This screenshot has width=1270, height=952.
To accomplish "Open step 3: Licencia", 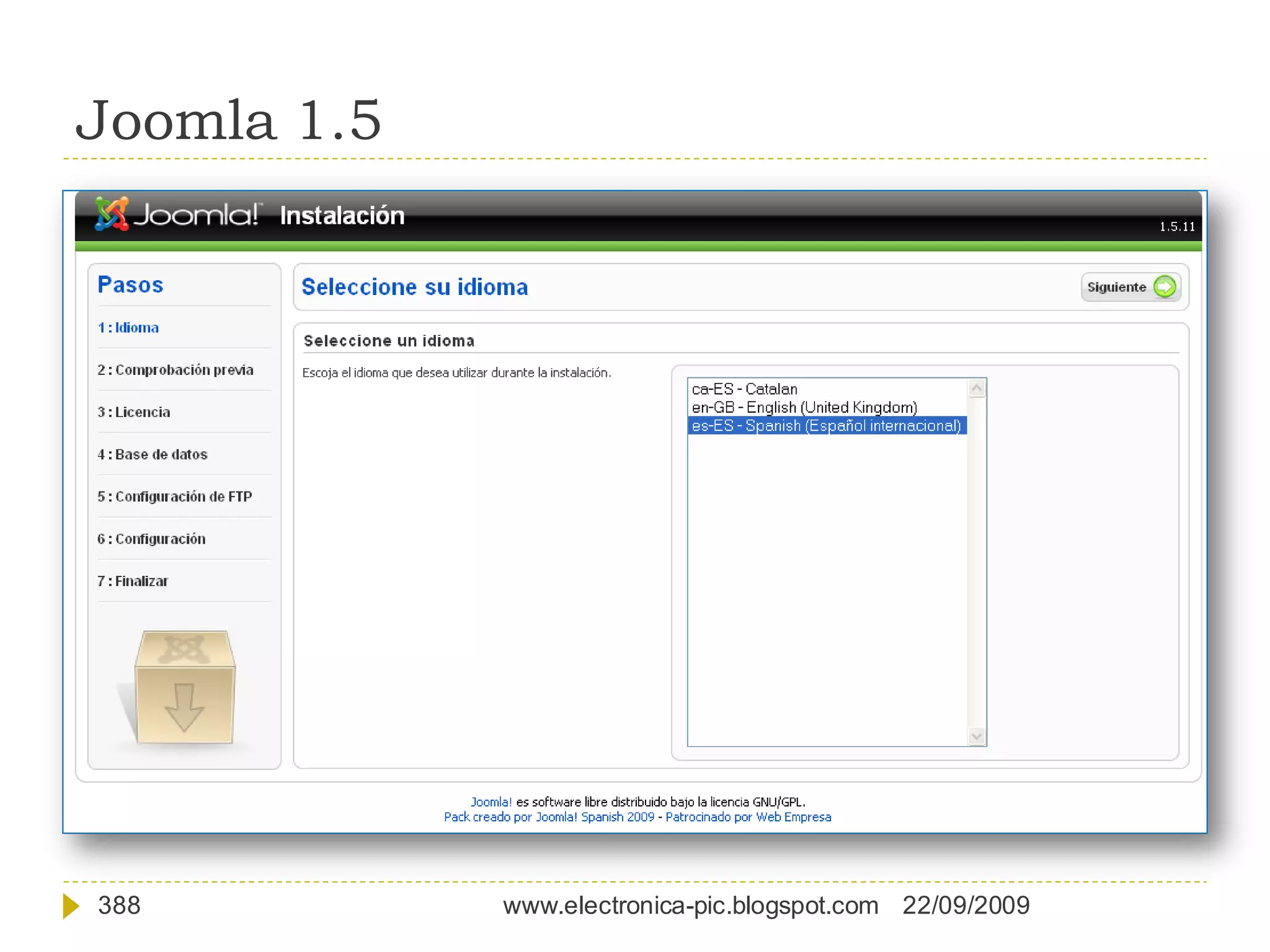I will coord(134,412).
